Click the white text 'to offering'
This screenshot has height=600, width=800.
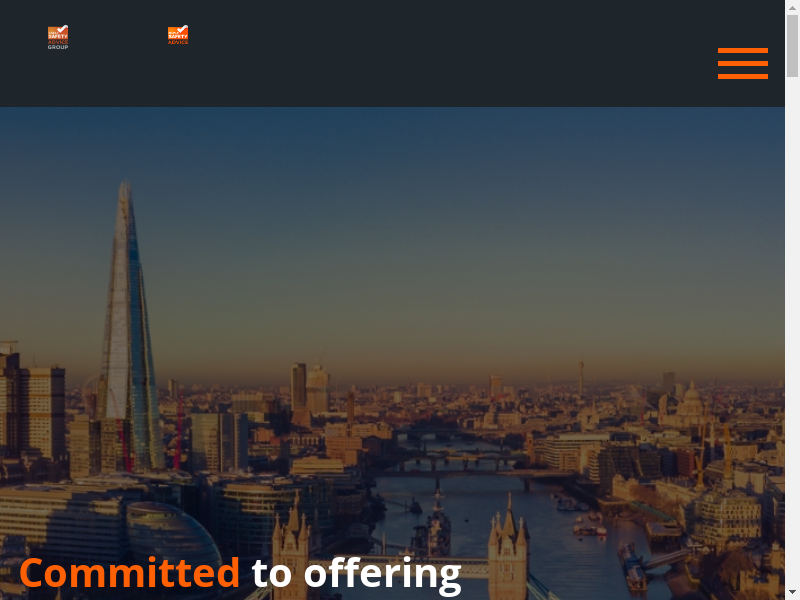(x=357, y=576)
